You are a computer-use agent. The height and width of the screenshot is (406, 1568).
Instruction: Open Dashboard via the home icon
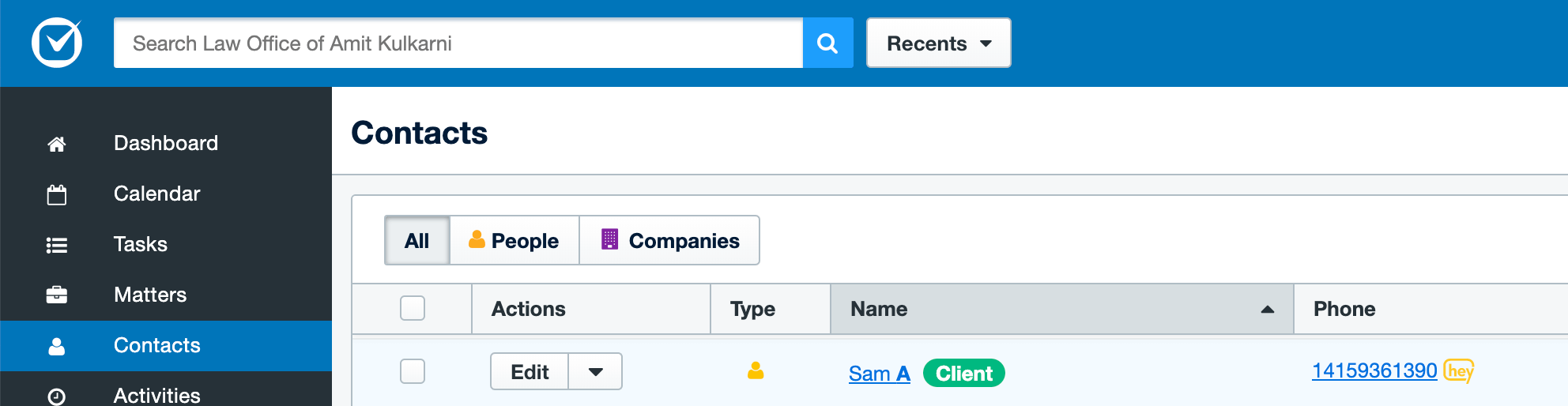57,144
